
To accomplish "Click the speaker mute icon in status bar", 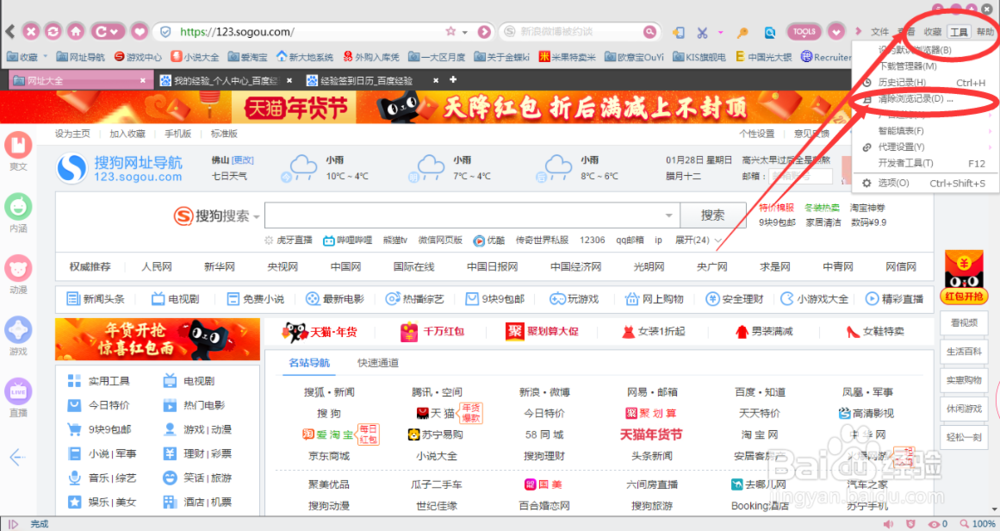I will click(x=888, y=523).
